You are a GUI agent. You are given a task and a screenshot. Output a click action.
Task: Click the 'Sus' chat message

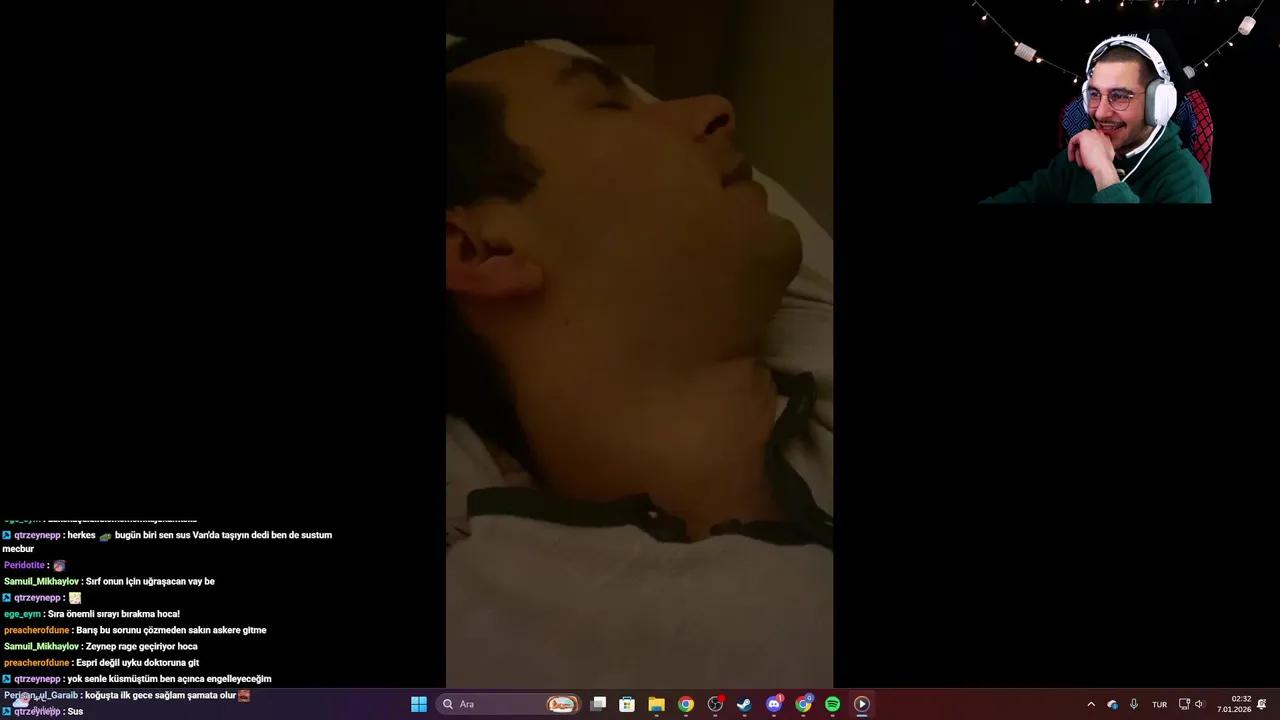point(75,711)
